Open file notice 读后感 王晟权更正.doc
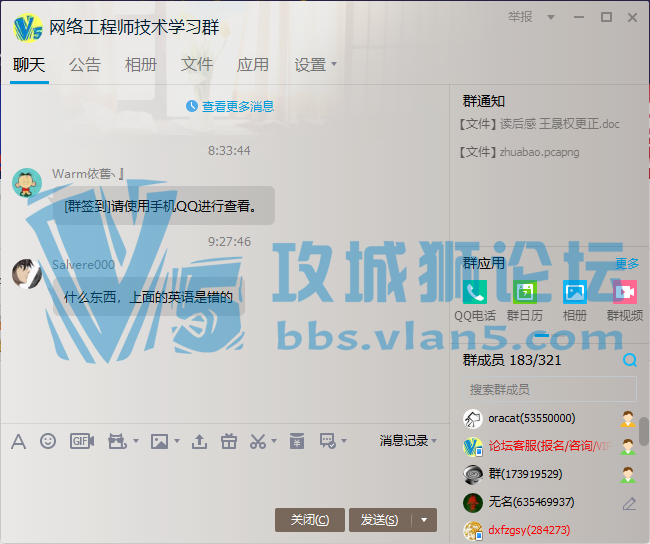This screenshot has height=544, width=650. [x=539, y=124]
